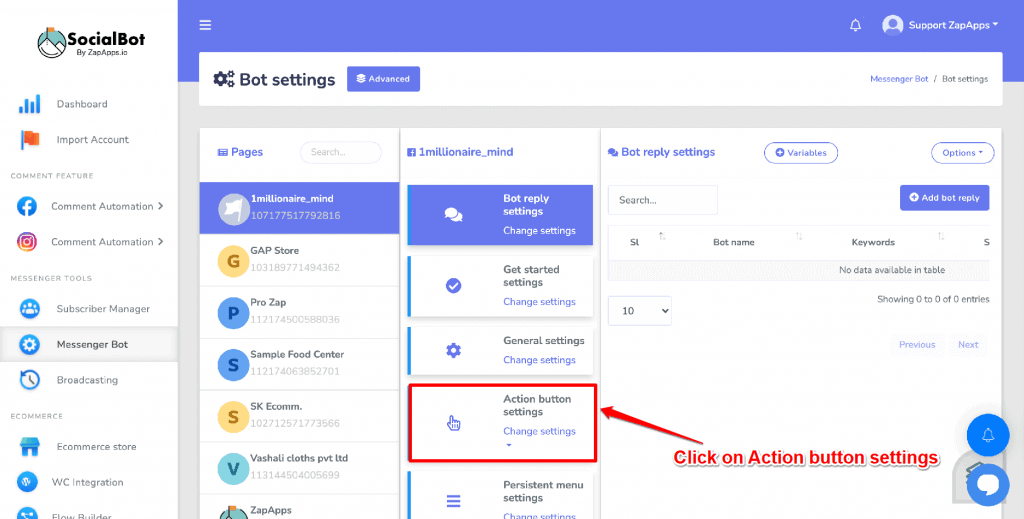Open Bot reply settings card
1024x519 pixels.
click(500, 215)
